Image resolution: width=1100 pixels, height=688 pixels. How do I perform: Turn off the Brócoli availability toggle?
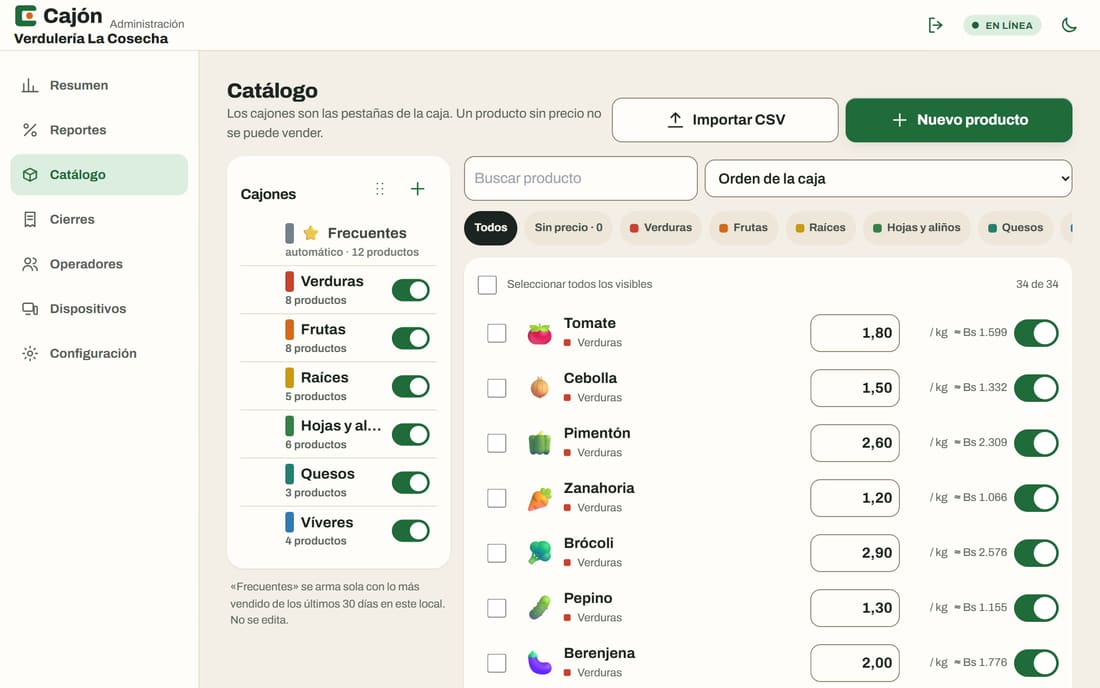(1036, 553)
